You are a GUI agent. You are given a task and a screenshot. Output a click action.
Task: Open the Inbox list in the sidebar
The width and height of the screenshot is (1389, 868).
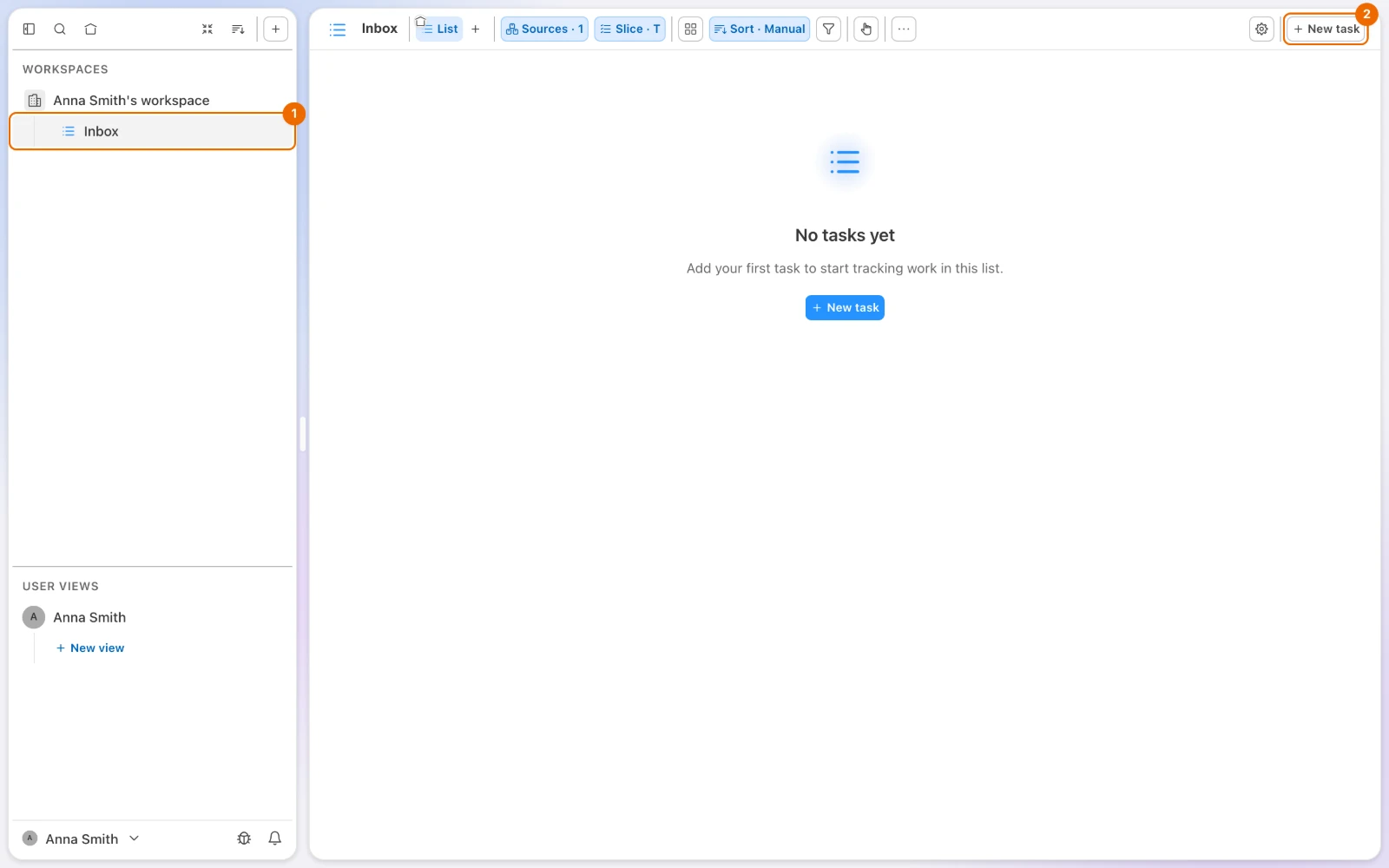(x=152, y=131)
